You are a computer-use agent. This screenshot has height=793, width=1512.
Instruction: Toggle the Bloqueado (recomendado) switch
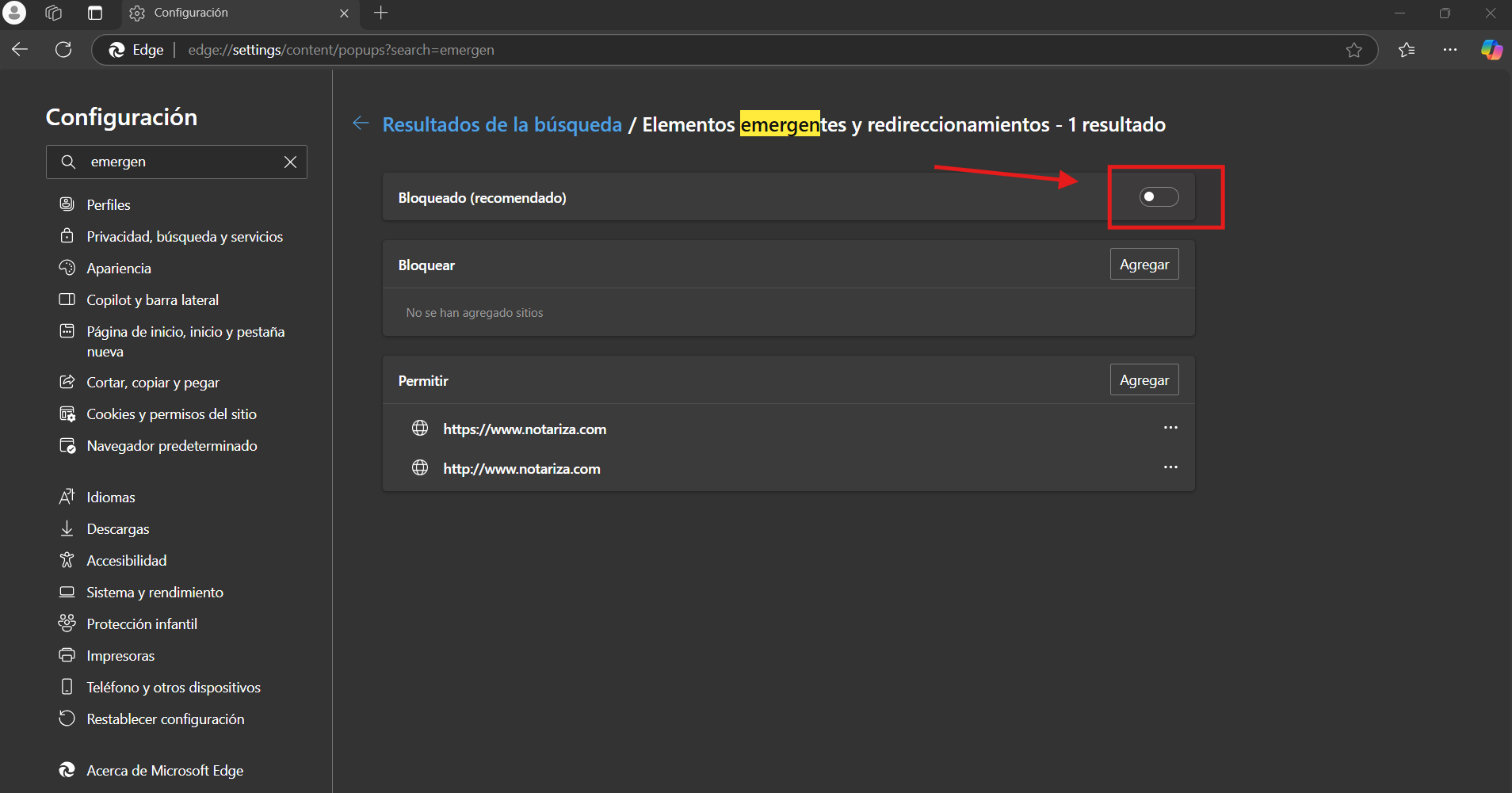(x=1159, y=196)
